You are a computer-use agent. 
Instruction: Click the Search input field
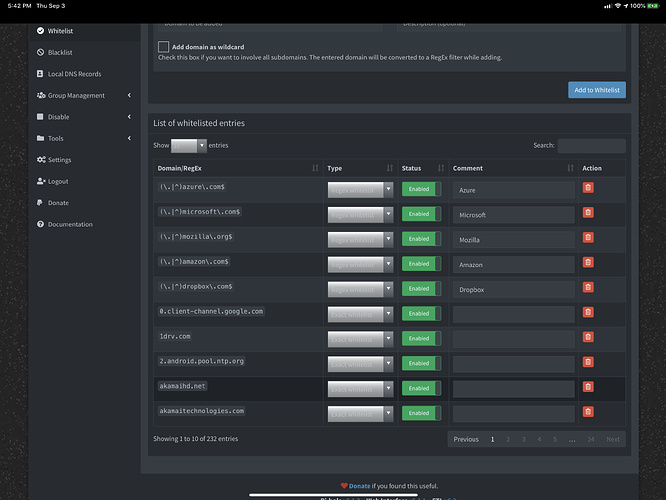(x=591, y=145)
